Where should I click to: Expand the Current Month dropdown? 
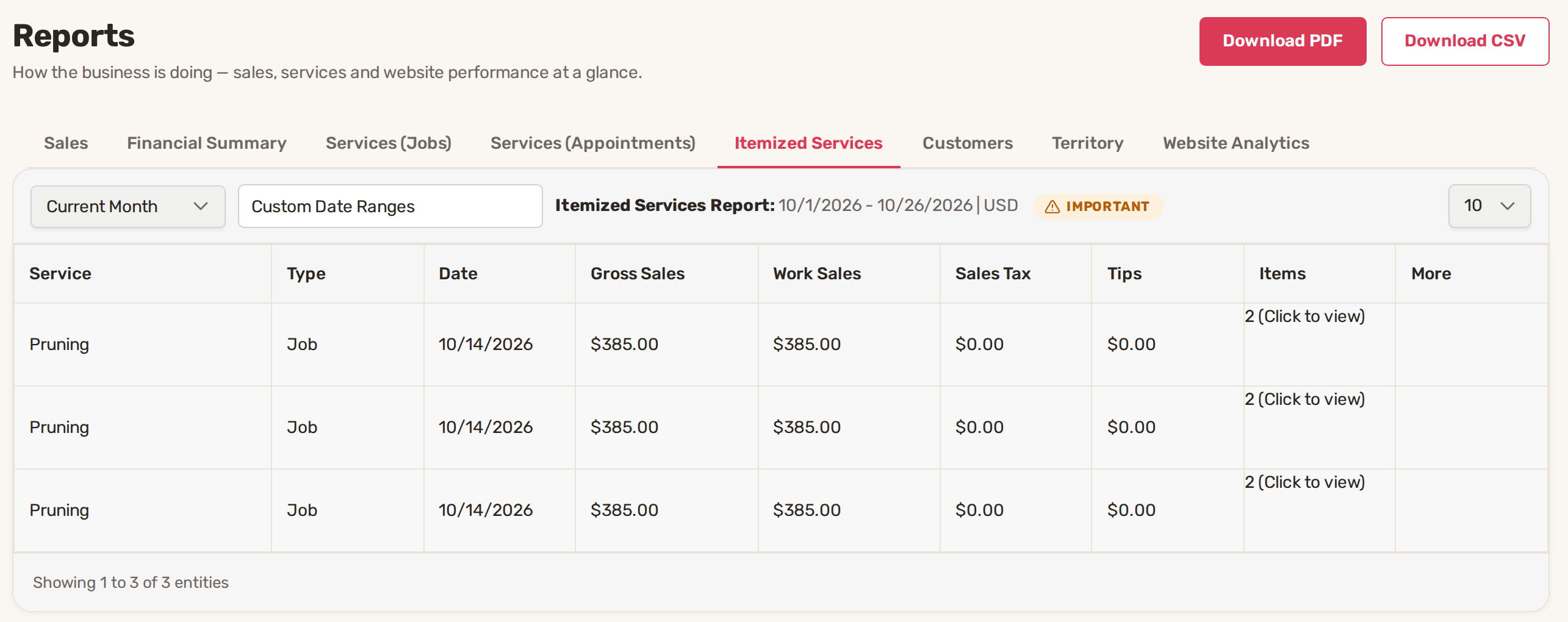[128, 207]
